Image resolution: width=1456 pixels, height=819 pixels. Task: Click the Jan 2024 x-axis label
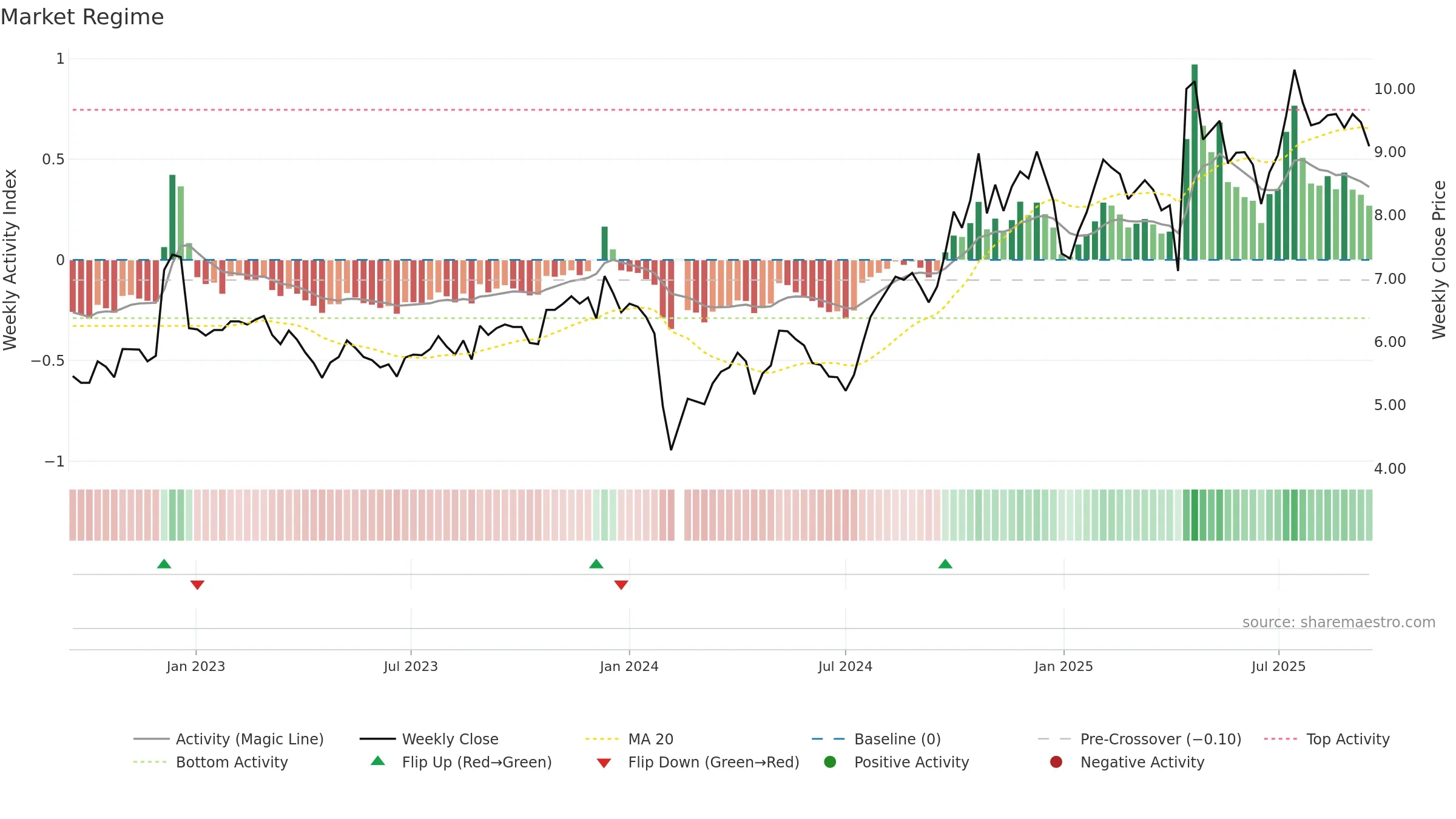click(629, 666)
